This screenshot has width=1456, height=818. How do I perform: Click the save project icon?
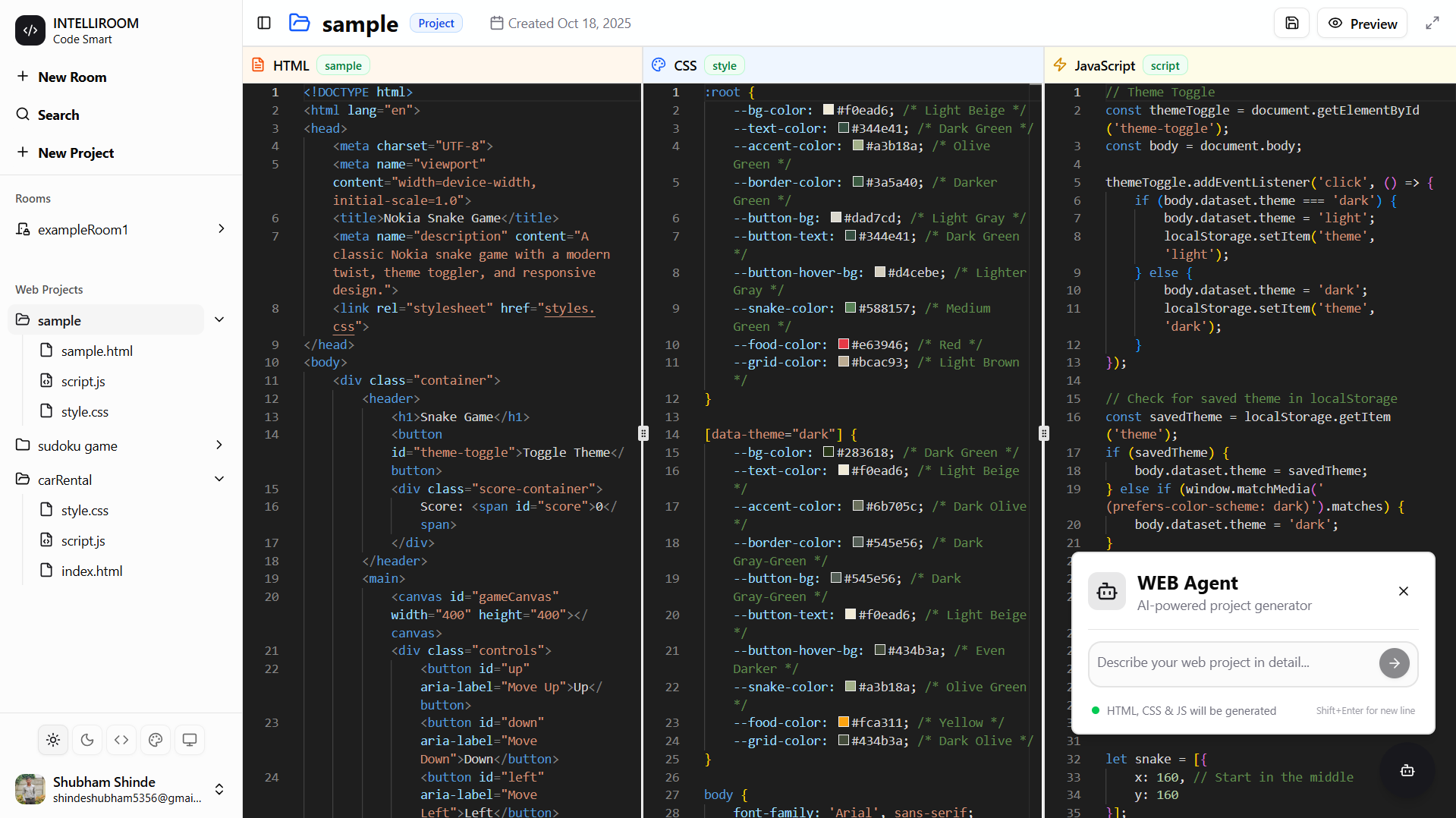point(1291,24)
